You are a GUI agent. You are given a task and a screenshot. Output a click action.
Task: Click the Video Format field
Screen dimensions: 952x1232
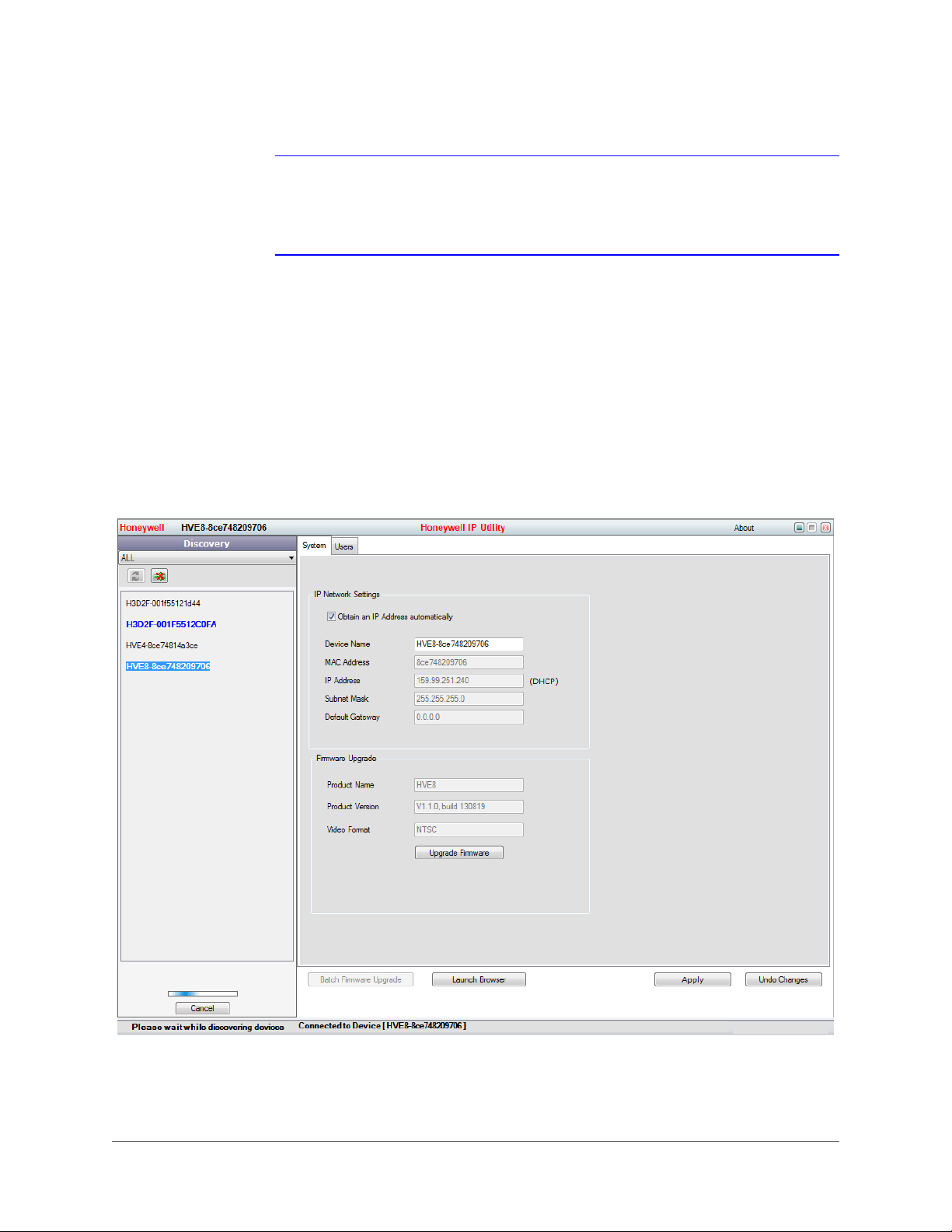tap(469, 829)
